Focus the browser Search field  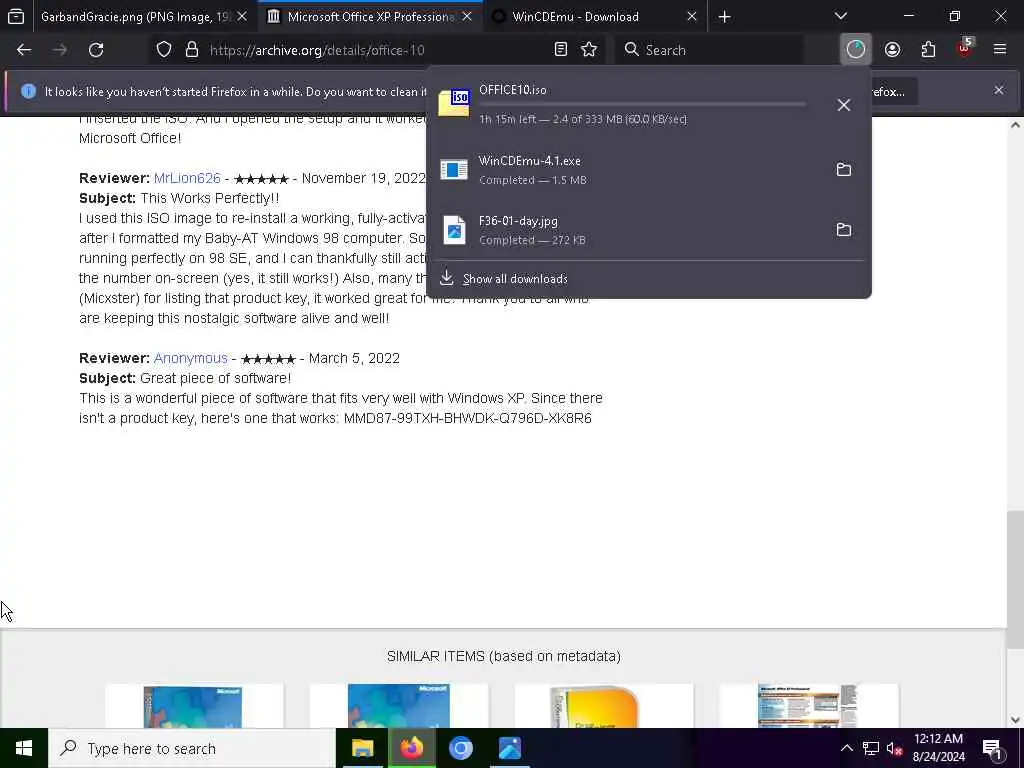point(709,50)
